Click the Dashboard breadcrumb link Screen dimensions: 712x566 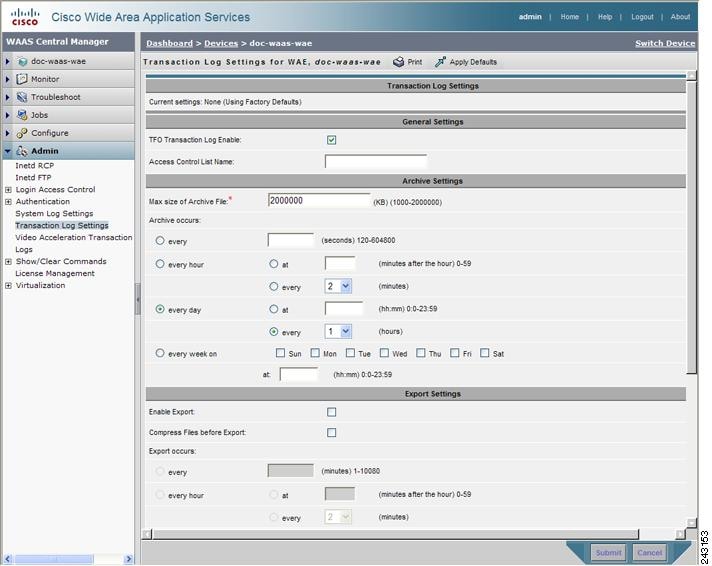pos(169,43)
